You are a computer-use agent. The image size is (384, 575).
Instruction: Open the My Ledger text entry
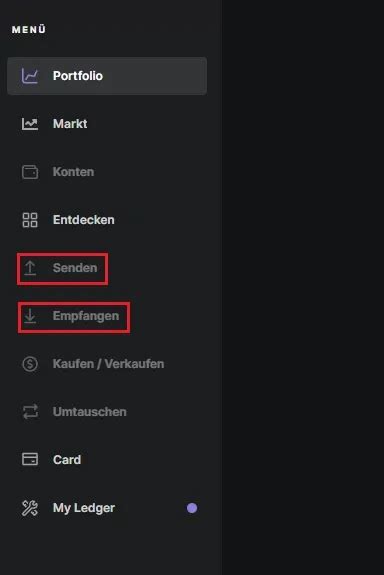(84, 508)
